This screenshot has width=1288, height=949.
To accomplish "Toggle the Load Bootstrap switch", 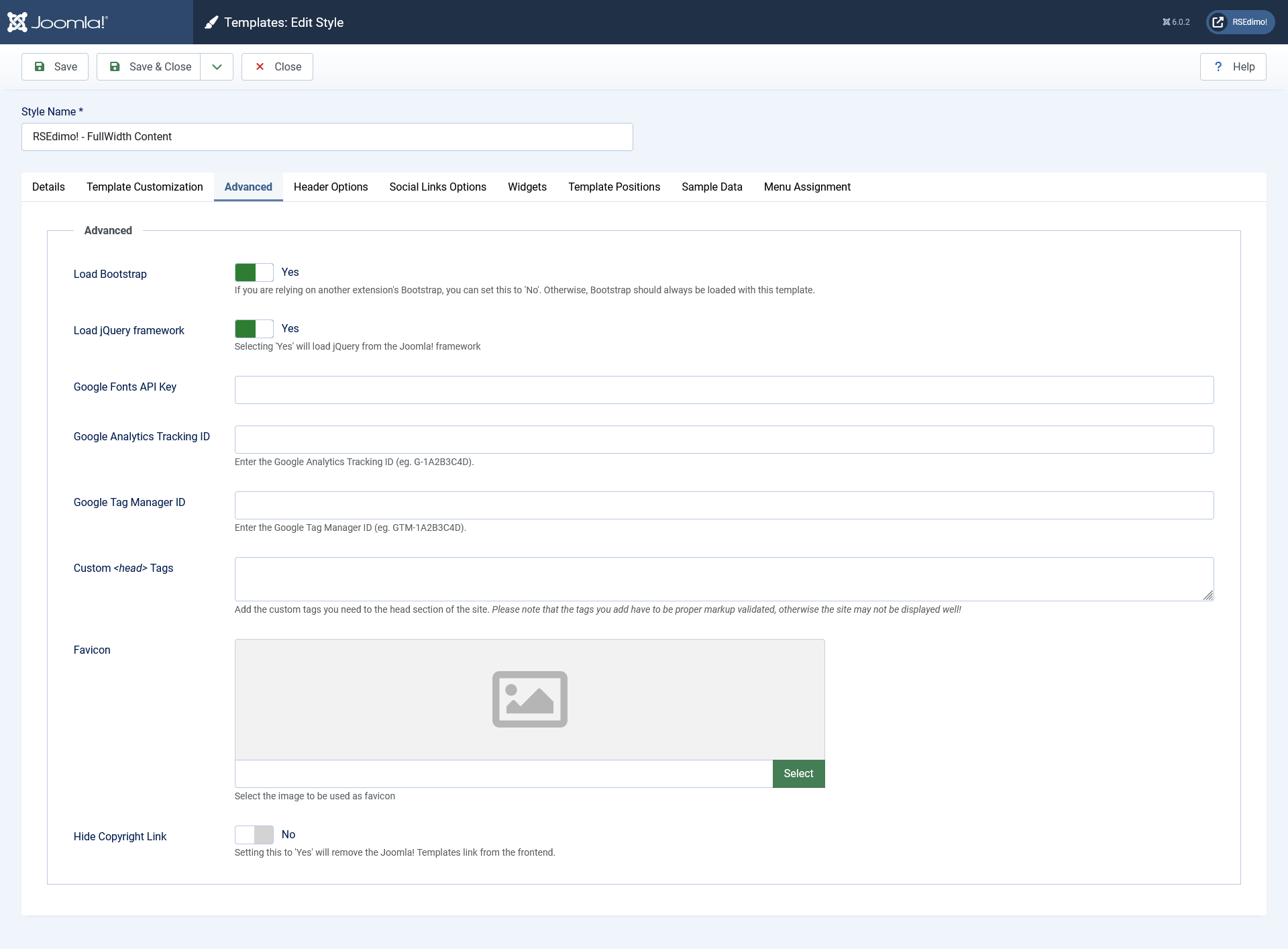I will pos(254,272).
